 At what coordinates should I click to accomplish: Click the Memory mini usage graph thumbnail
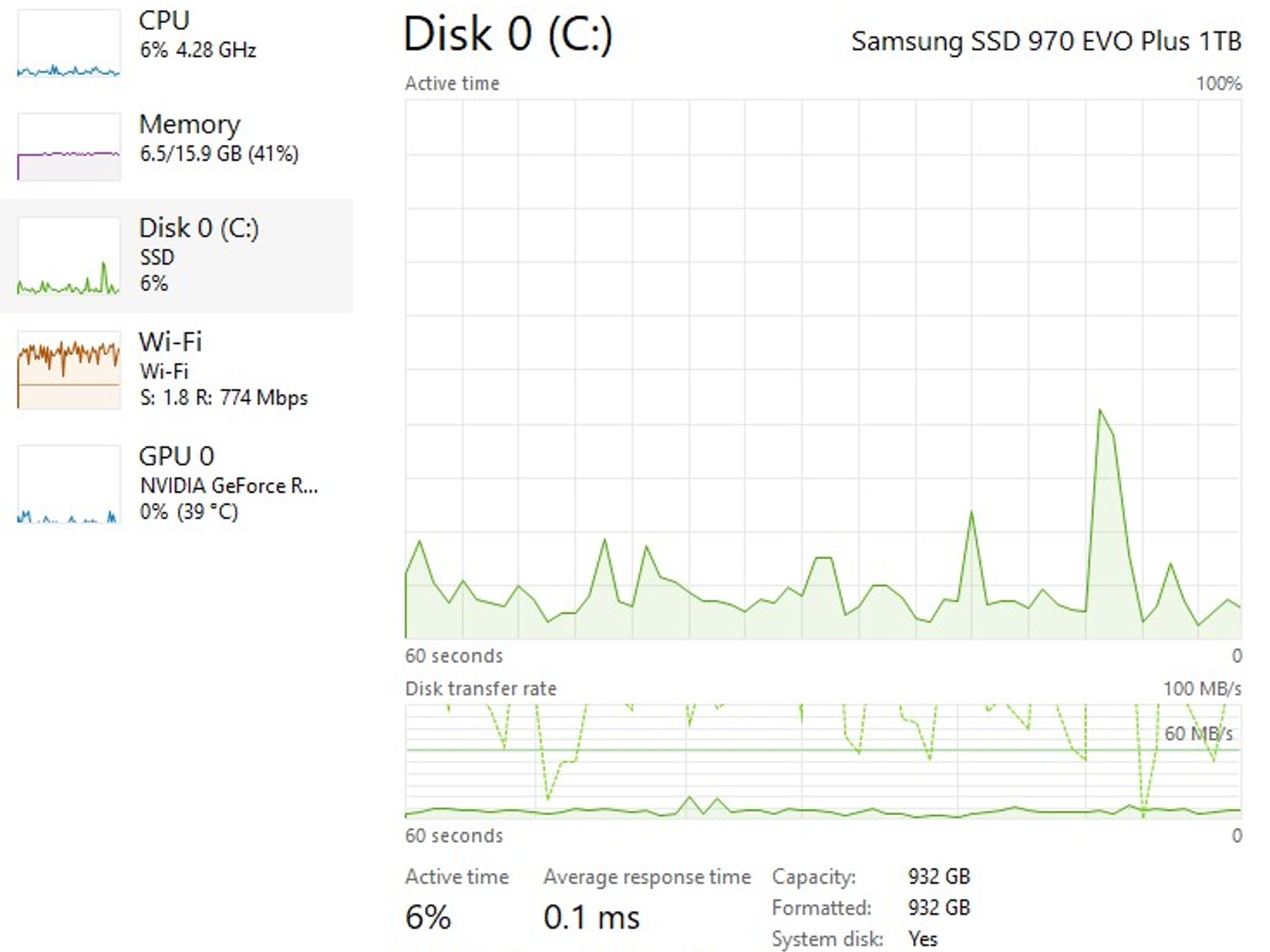69,147
